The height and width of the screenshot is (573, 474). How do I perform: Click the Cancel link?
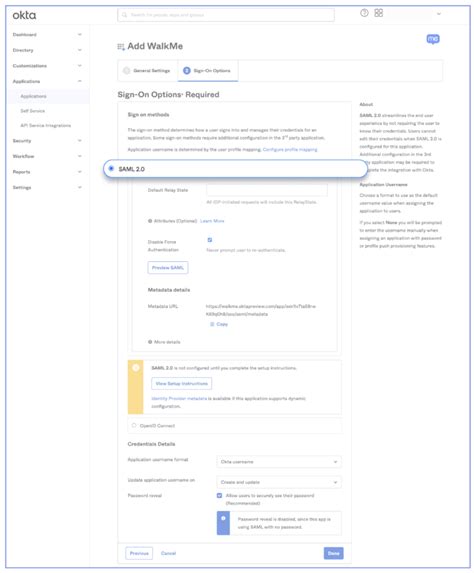(168, 553)
